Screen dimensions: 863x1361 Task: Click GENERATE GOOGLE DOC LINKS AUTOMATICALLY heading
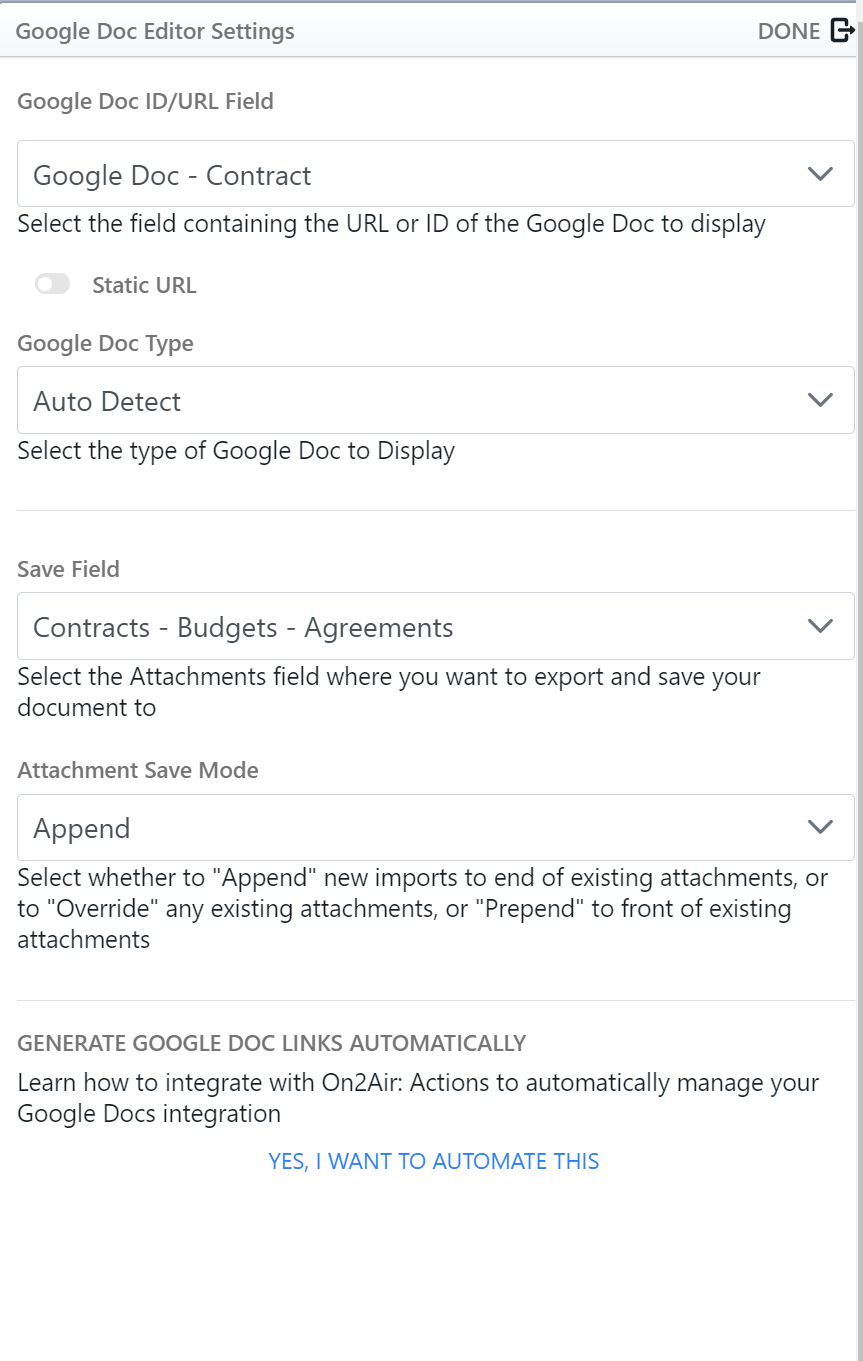click(271, 1043)
